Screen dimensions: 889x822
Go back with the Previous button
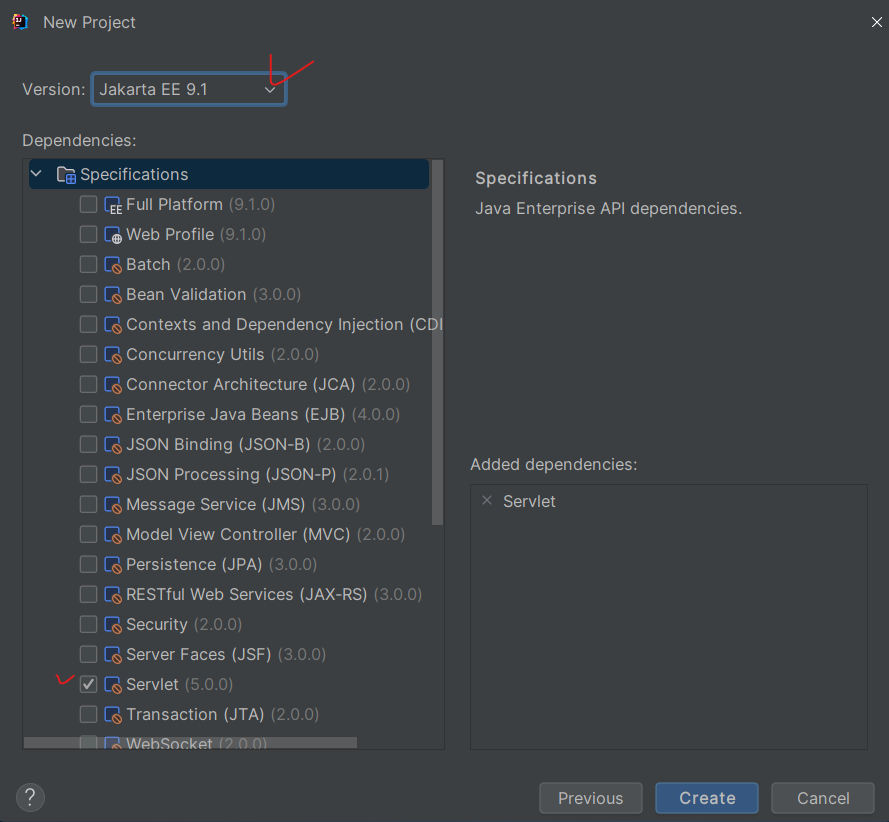pos(590,798)
